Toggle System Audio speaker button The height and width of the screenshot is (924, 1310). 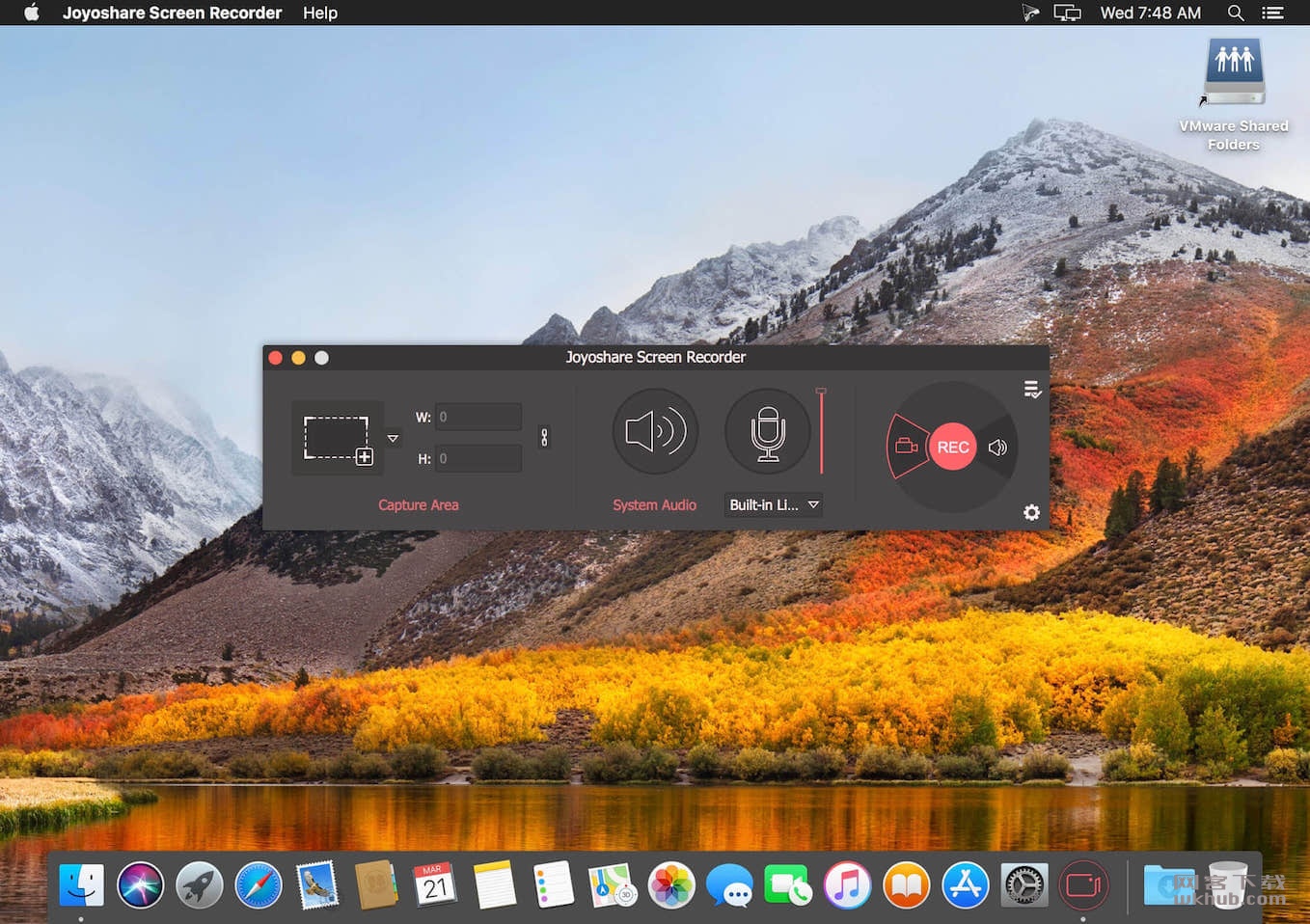pyautogui.click(x=655, y=431)
